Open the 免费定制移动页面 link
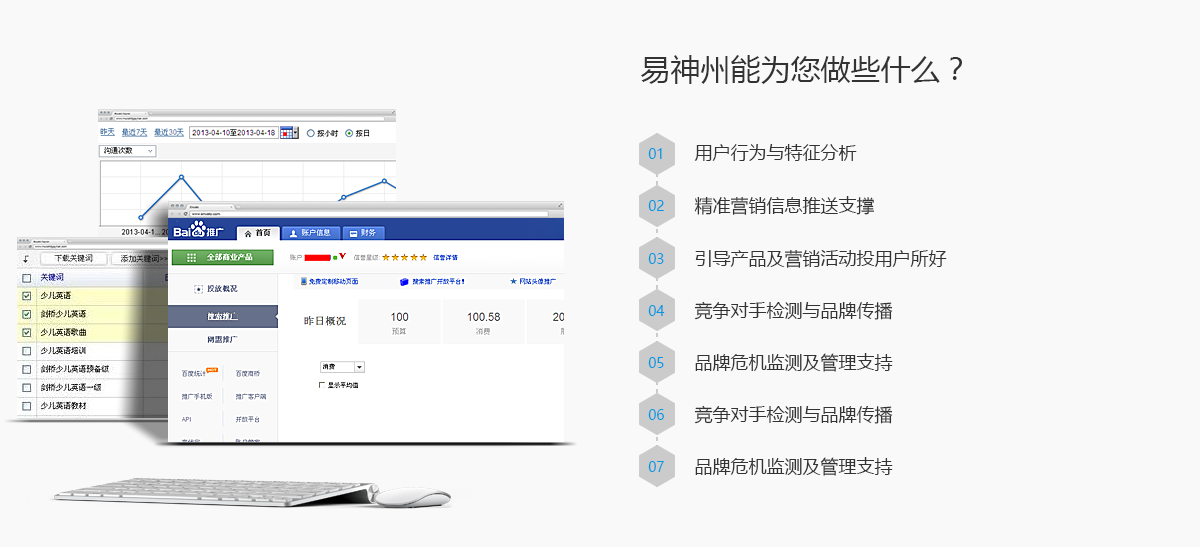 coord(333,282)
